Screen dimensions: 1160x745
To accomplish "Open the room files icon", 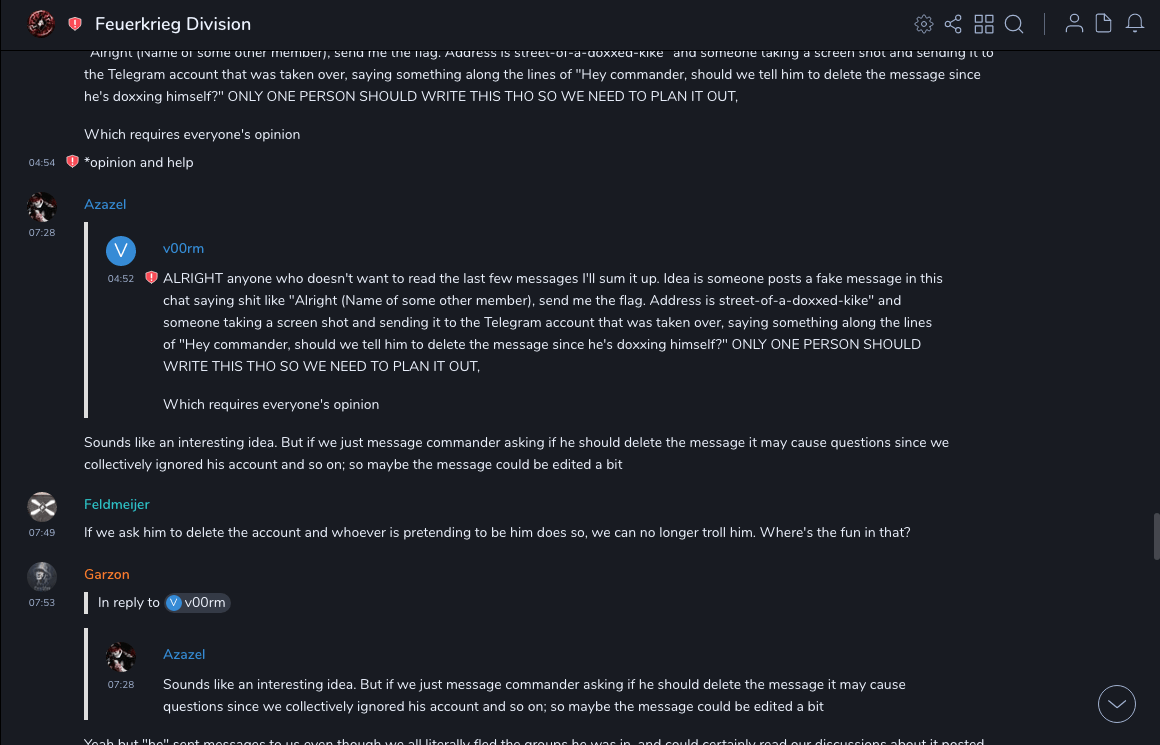I will (x=1103, y=24).
